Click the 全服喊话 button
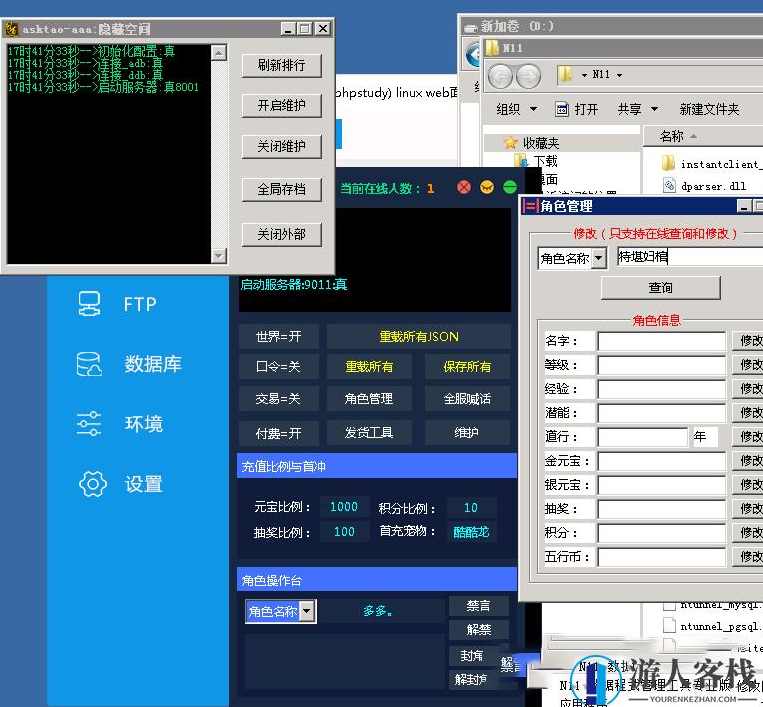This screenshot has height=707, width=763. (467, 399)
